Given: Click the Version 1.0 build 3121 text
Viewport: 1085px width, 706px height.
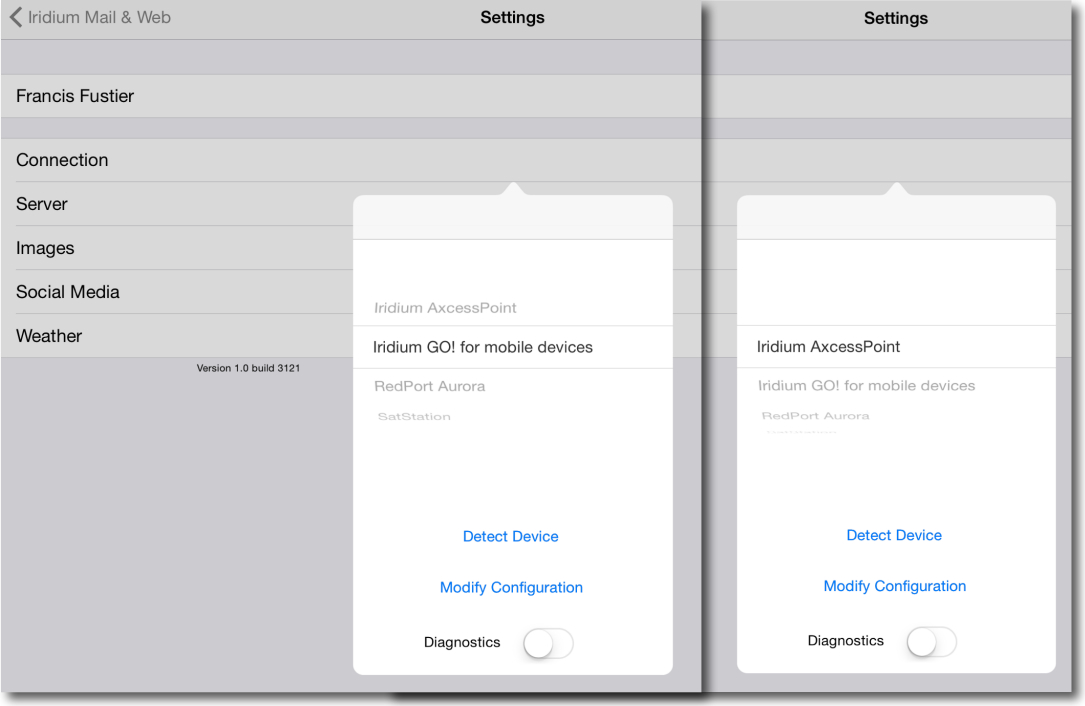Looking at the screenshot, I should [248, 368].
